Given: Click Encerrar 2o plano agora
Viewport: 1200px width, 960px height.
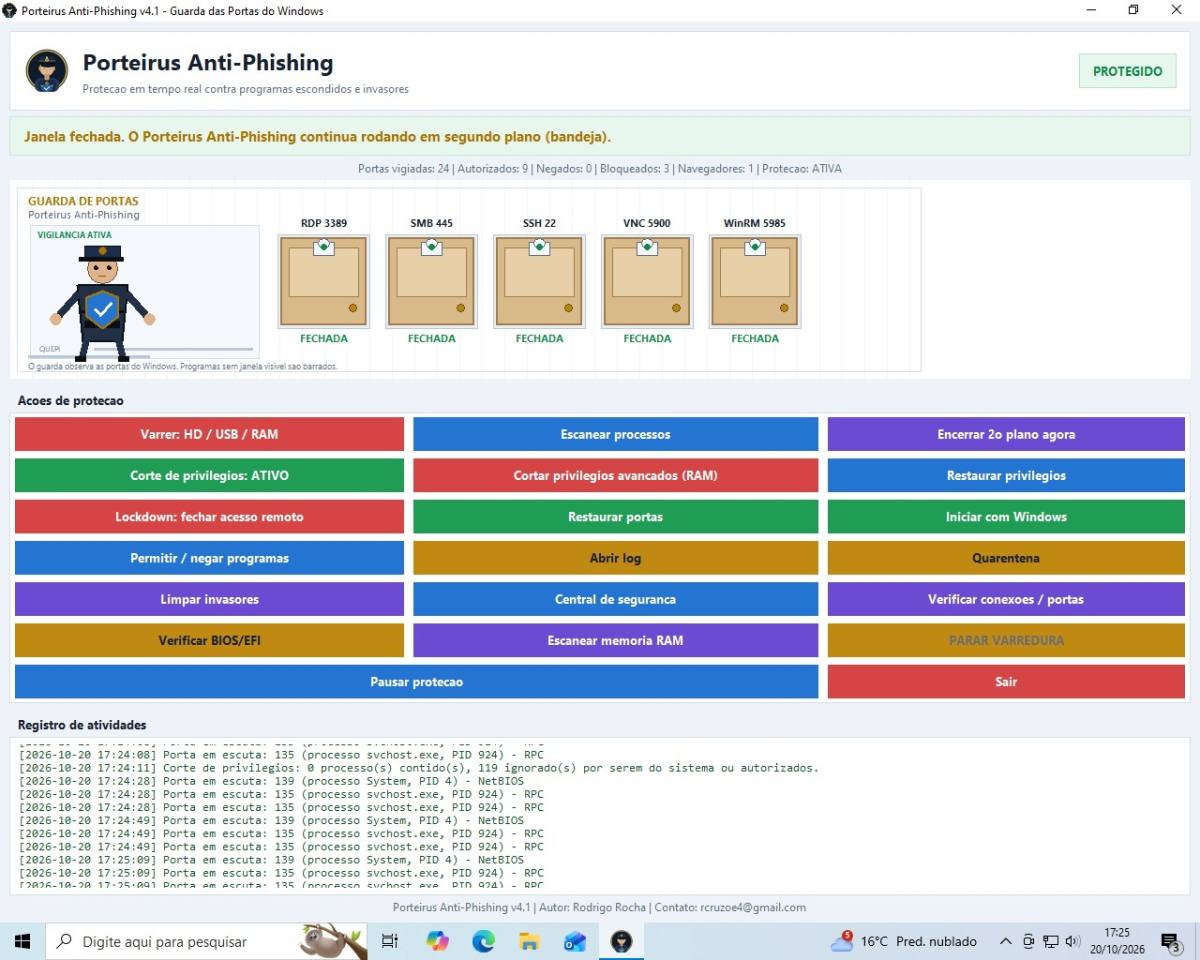Looking at the screenshot, I should pyautogui.click(x=1006, y=434).
